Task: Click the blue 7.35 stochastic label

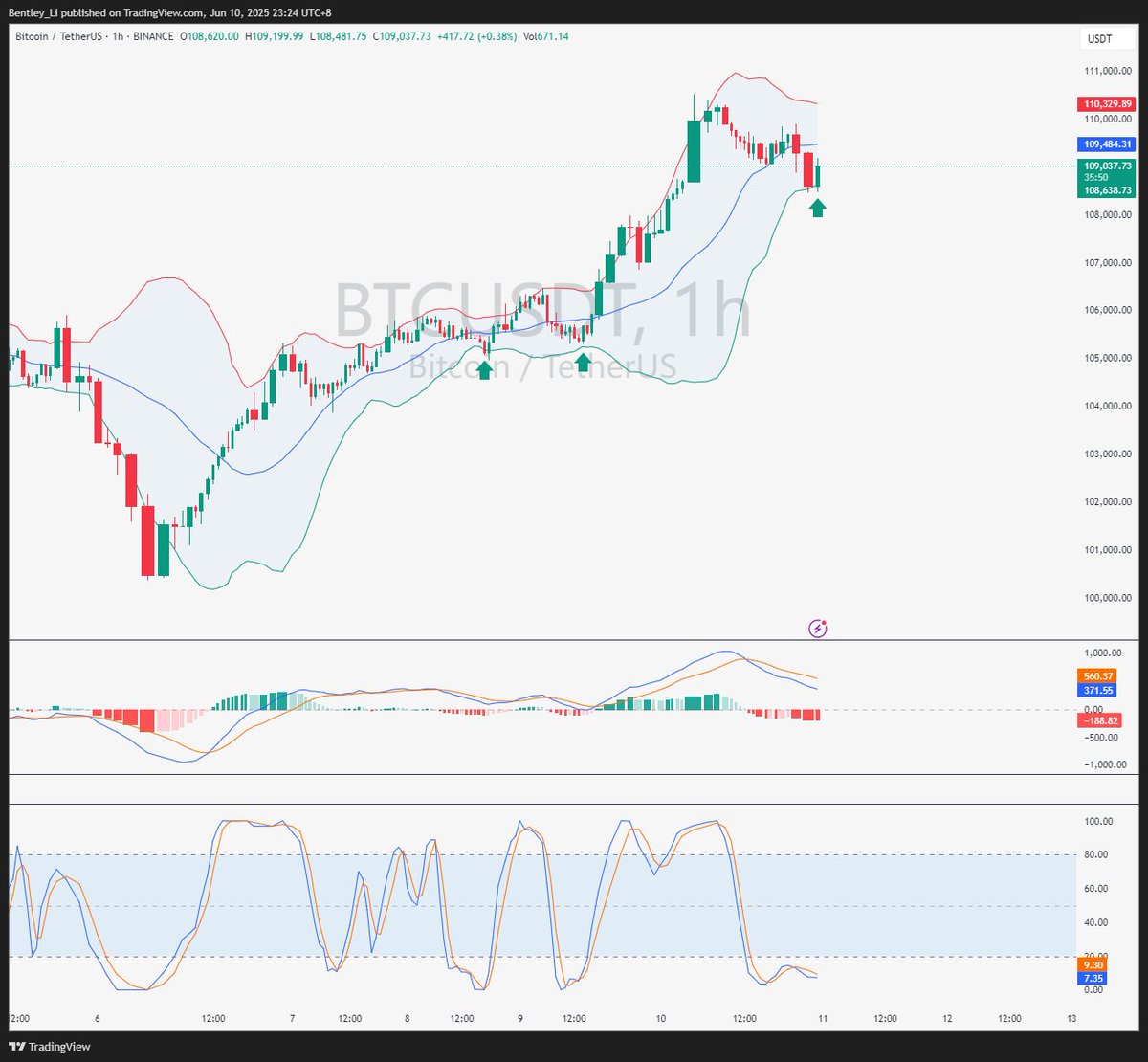Action: coord(1093,979)
